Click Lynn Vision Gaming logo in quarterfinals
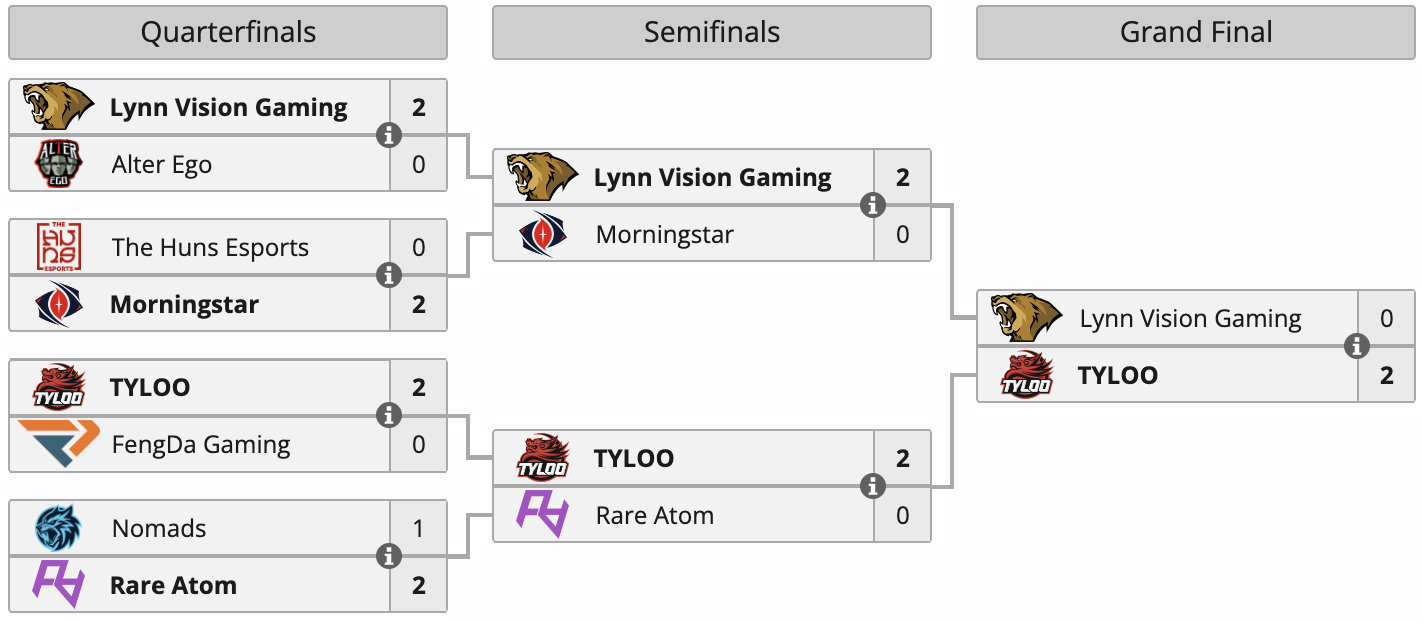This screenshot has height=622, width=1422. [x=59, y=107]
